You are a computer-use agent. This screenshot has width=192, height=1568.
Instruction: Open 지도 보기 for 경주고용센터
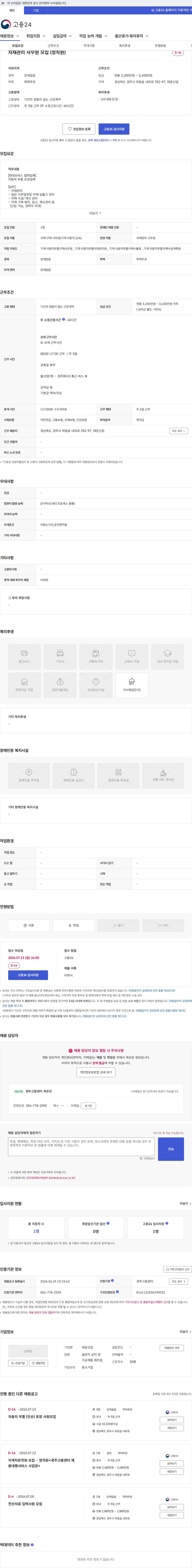coord(178,1281)
